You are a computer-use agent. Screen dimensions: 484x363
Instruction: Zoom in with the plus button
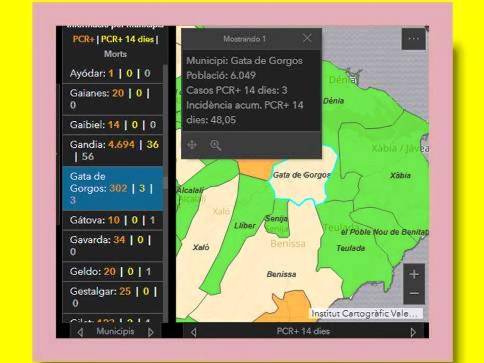(414, 274)
